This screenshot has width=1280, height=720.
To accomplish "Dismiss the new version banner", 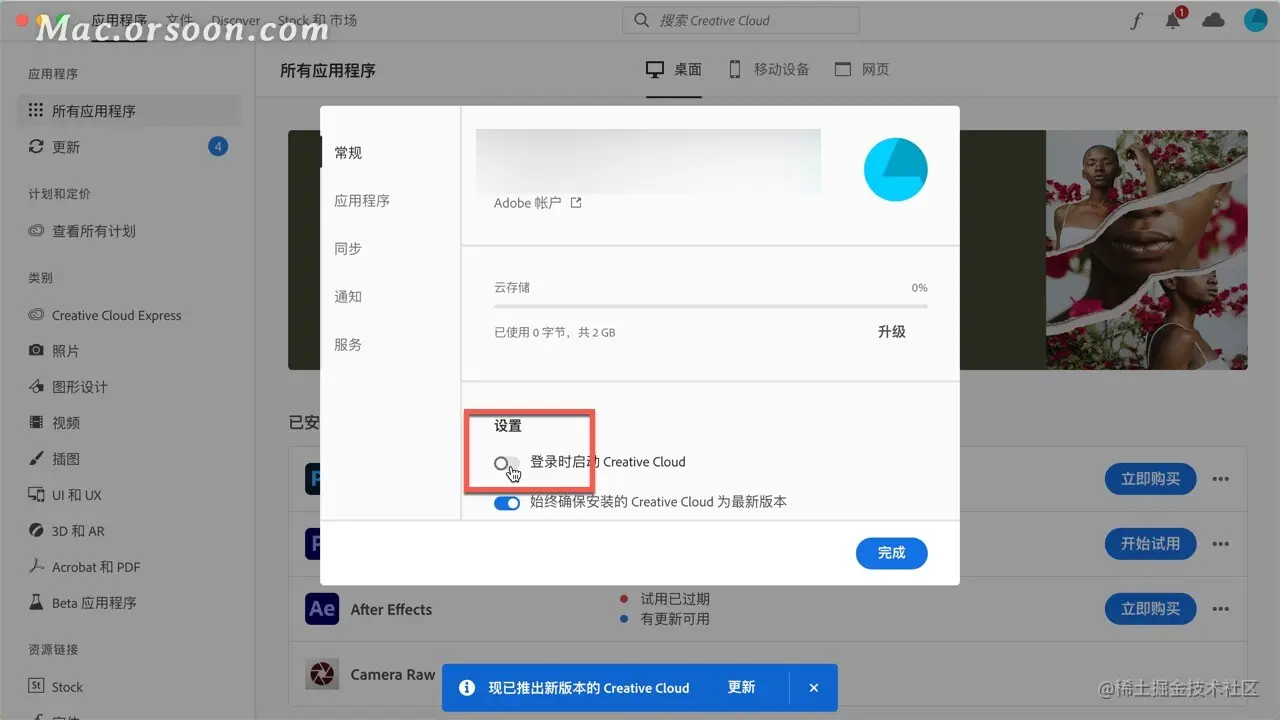I will click(x=814, y=688).
